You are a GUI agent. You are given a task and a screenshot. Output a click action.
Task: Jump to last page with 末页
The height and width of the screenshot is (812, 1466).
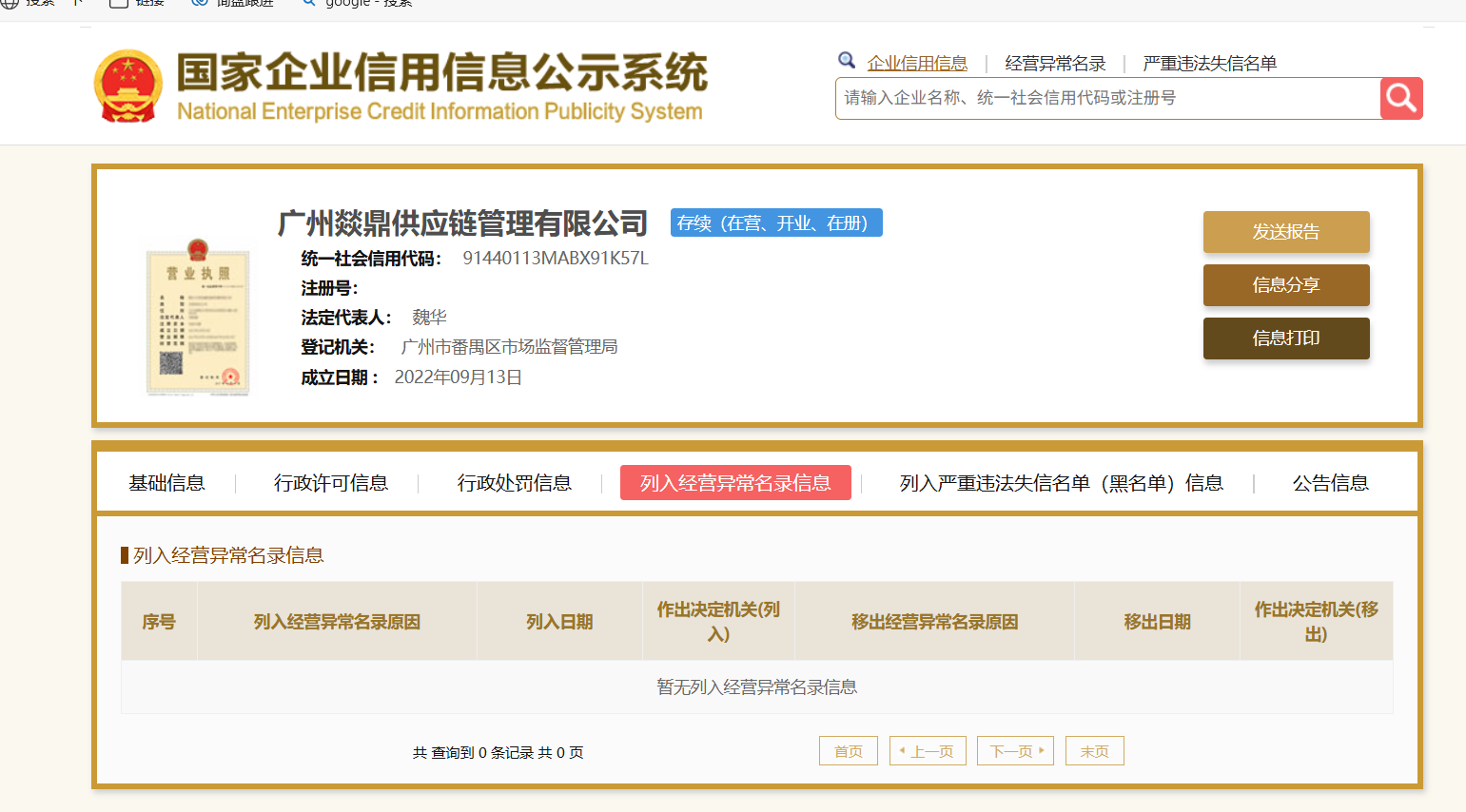point(1095,751)
